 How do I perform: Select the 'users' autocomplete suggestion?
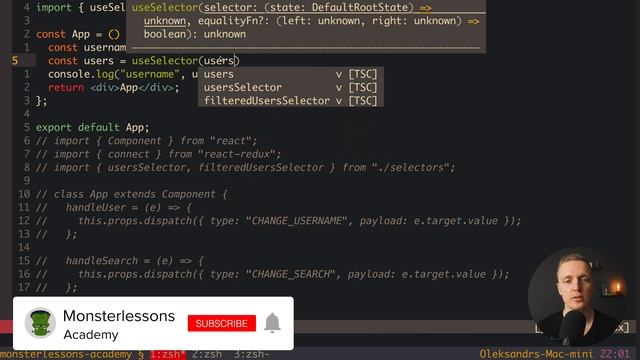tap(290, 74)
